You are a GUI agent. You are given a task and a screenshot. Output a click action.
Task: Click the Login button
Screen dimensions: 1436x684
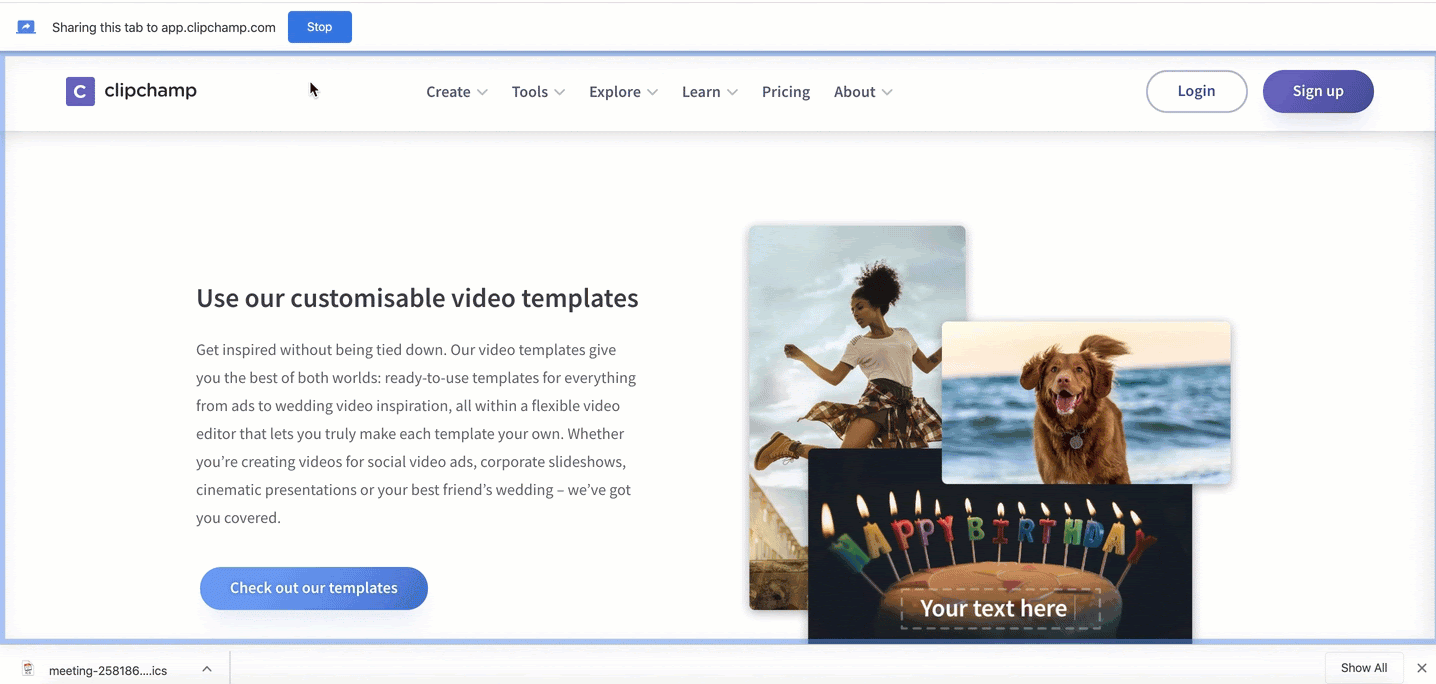1196,91
